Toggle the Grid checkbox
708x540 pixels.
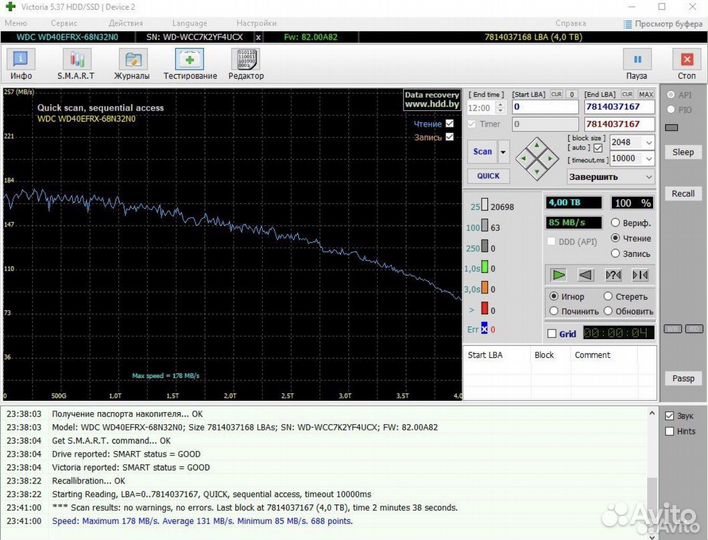click(x=552, y=334)
